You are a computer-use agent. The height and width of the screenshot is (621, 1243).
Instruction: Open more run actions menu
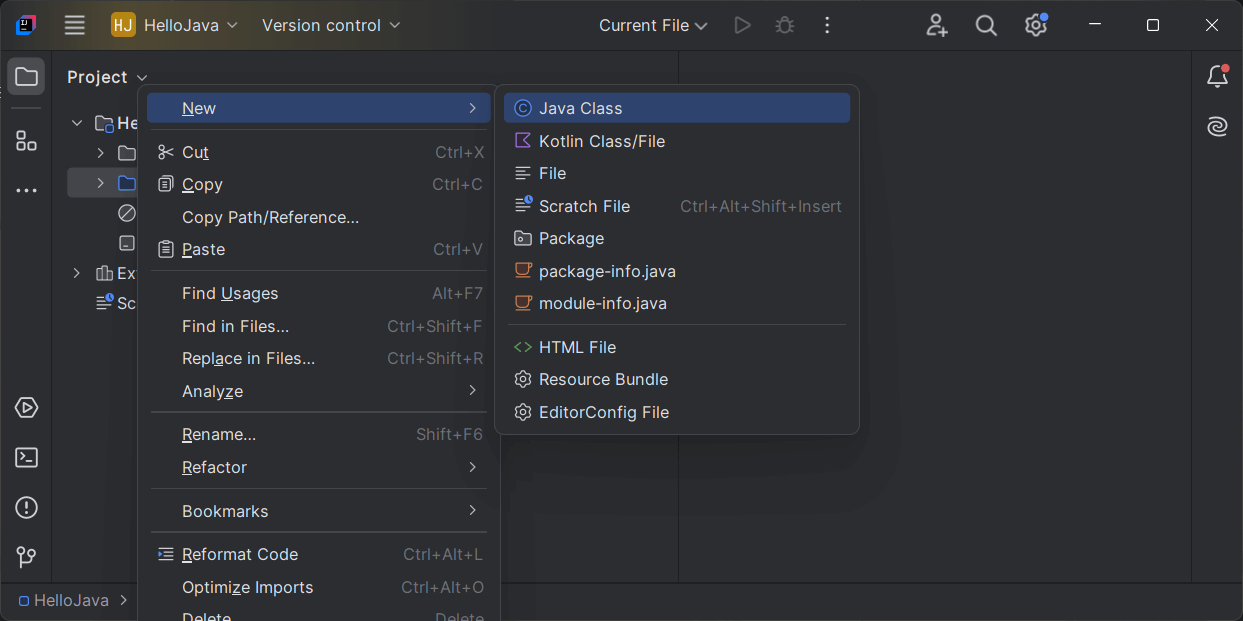tap(827, 25)
